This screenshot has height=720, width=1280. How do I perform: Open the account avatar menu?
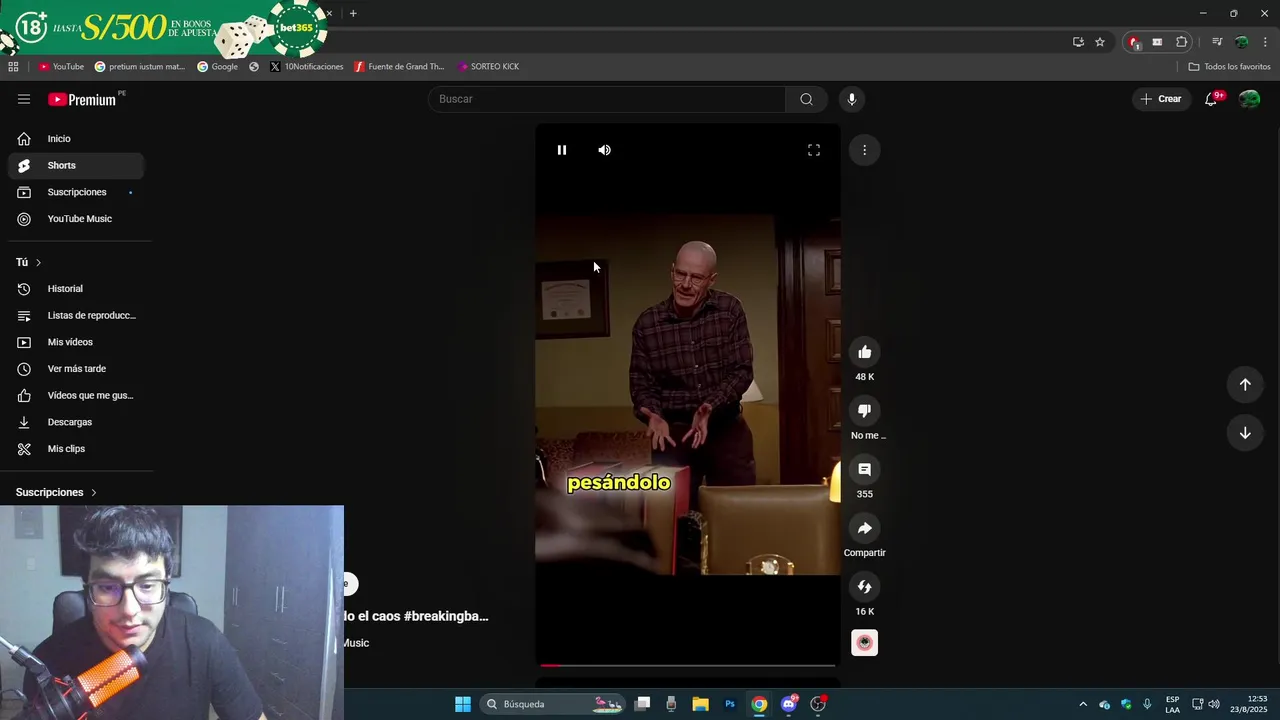[x=1249, y=99]
